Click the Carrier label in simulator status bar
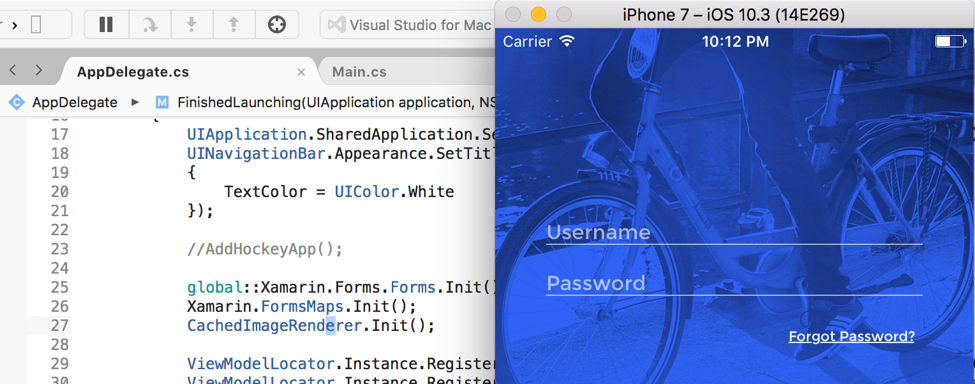The width and height of the screenshot is (975, 384). (527, 42)
